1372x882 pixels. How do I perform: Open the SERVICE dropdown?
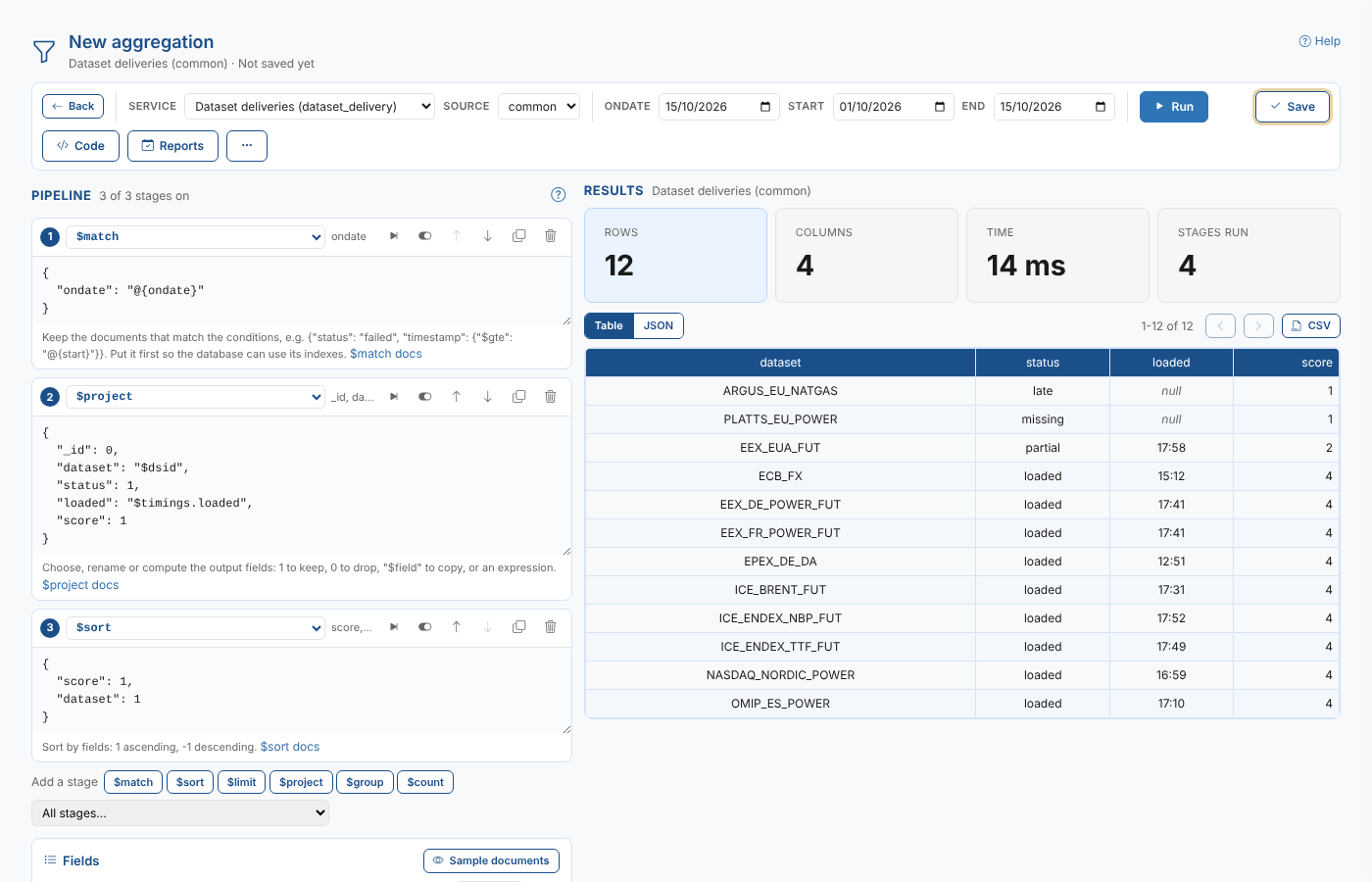tap(310, 107)
